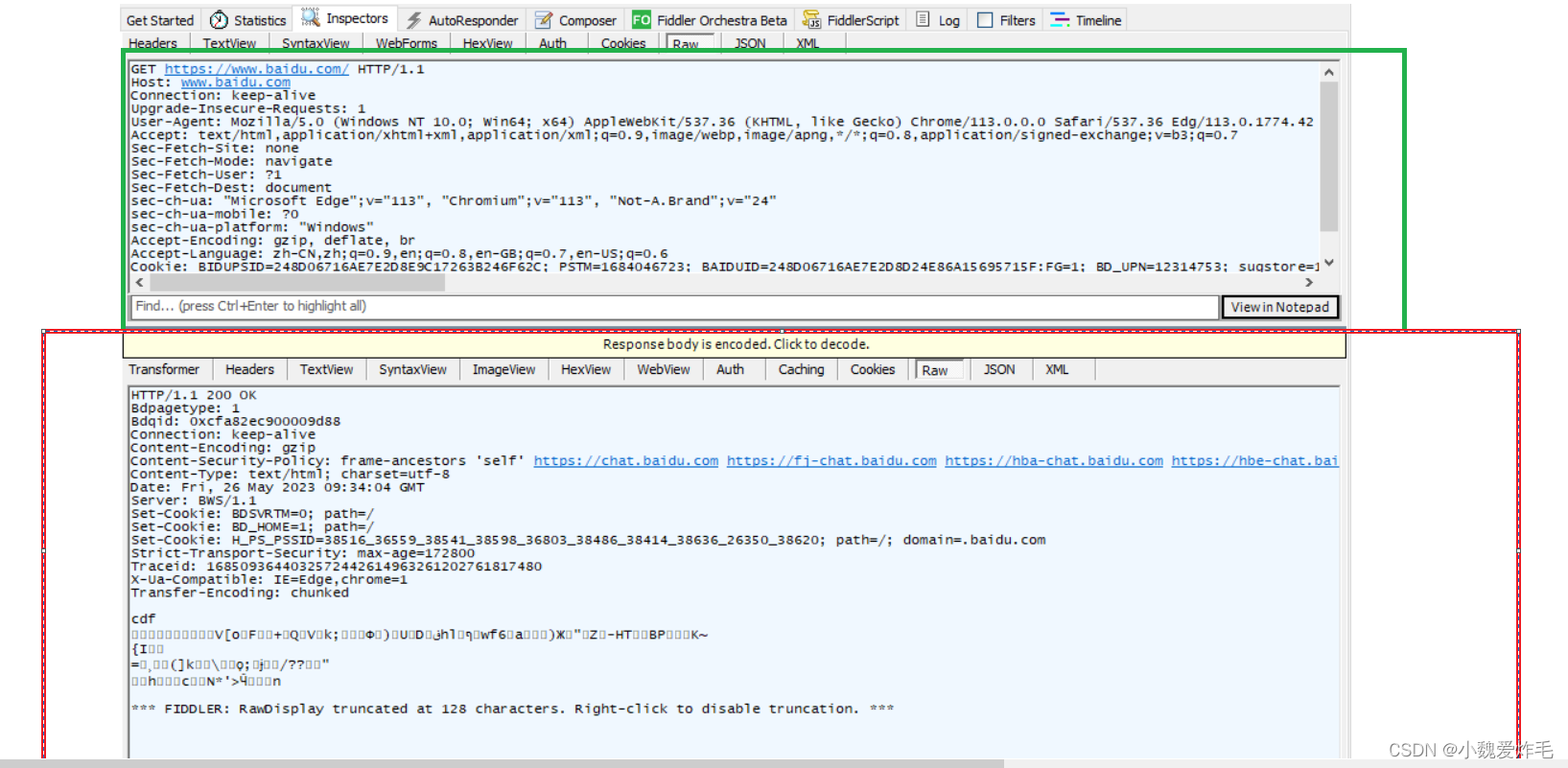Open https://chat.baidu.com link in response
Viewport: 1568px width, 768px height.
click(x=626, y=461)
